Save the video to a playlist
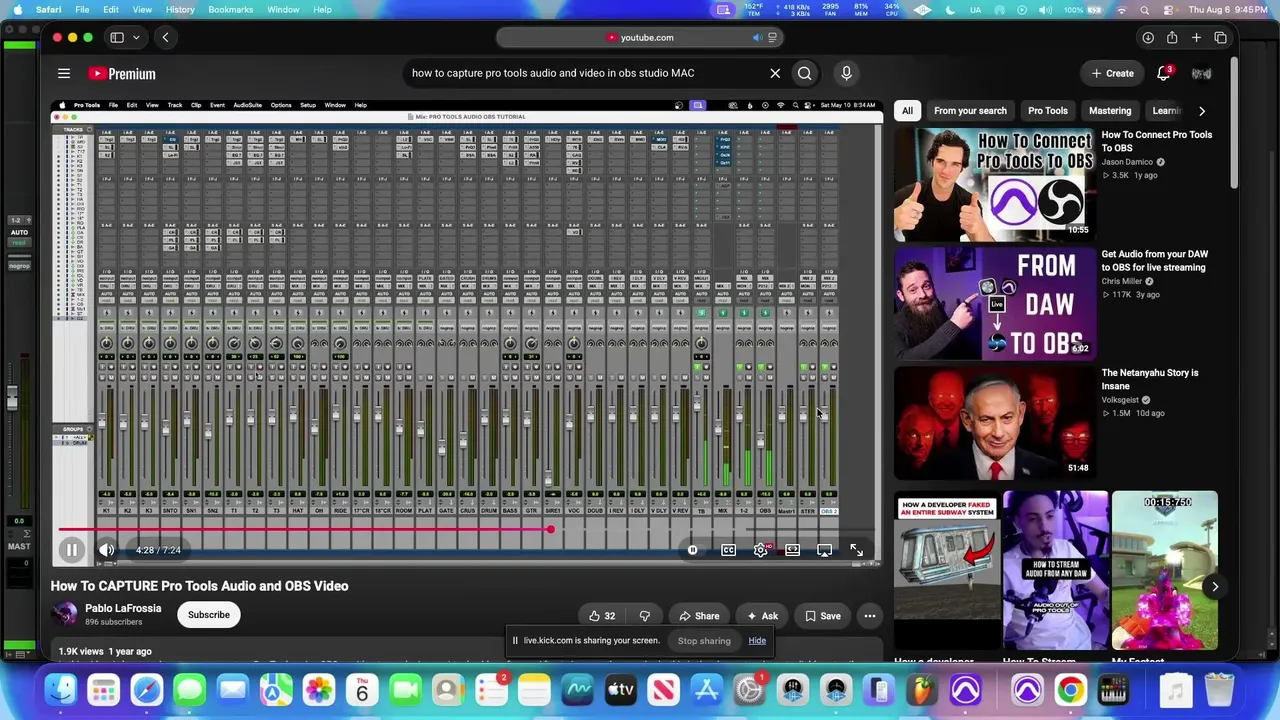 [823, 616]
